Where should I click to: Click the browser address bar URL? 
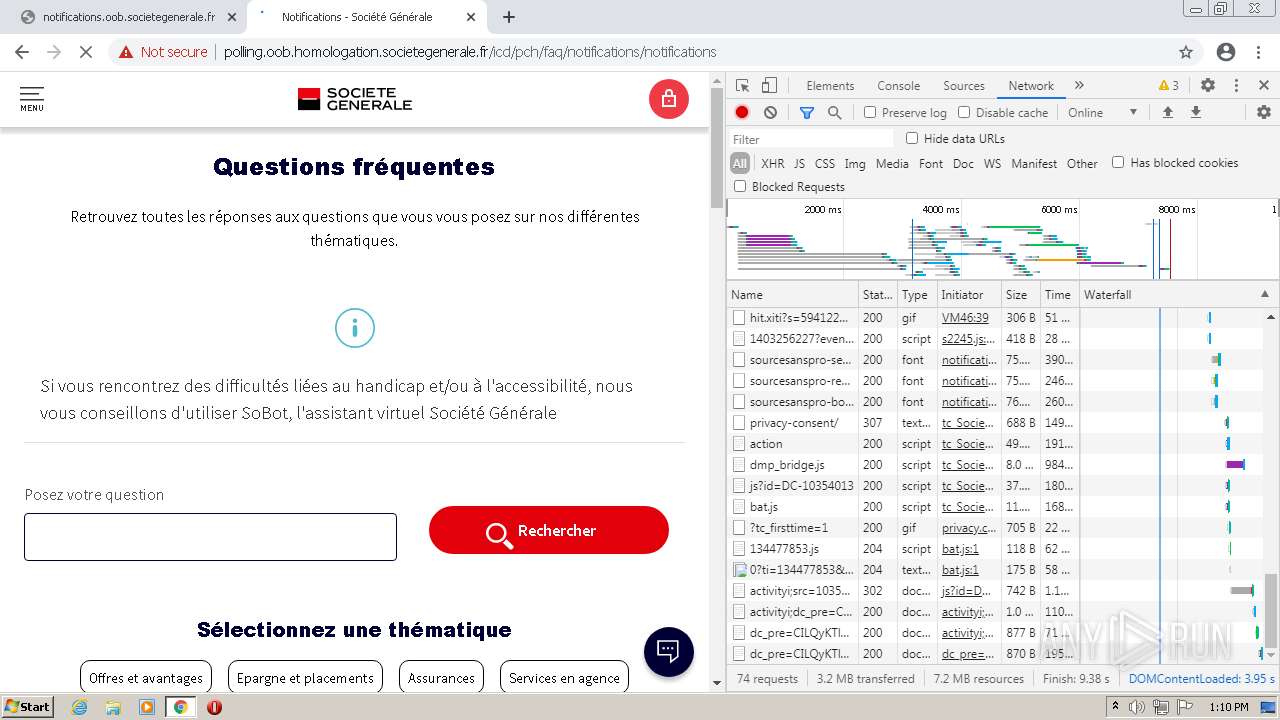(470, 52)
